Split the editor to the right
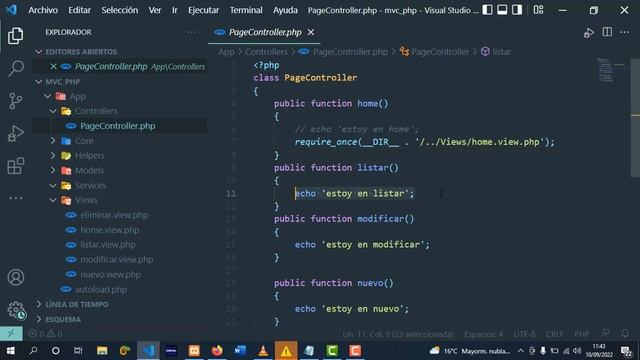The image size is (640, 360). pyautogui.click(x=607, y=32)
